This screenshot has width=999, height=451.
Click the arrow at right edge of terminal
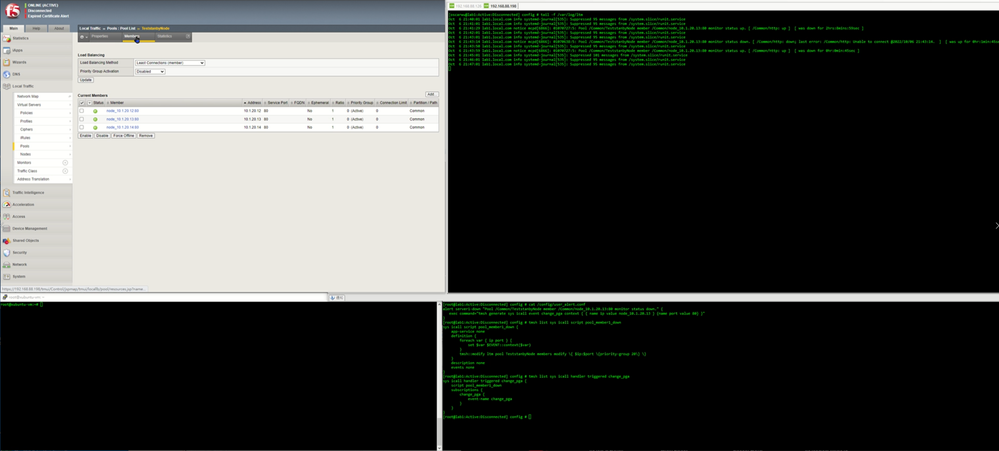click(x=996, y=226)
